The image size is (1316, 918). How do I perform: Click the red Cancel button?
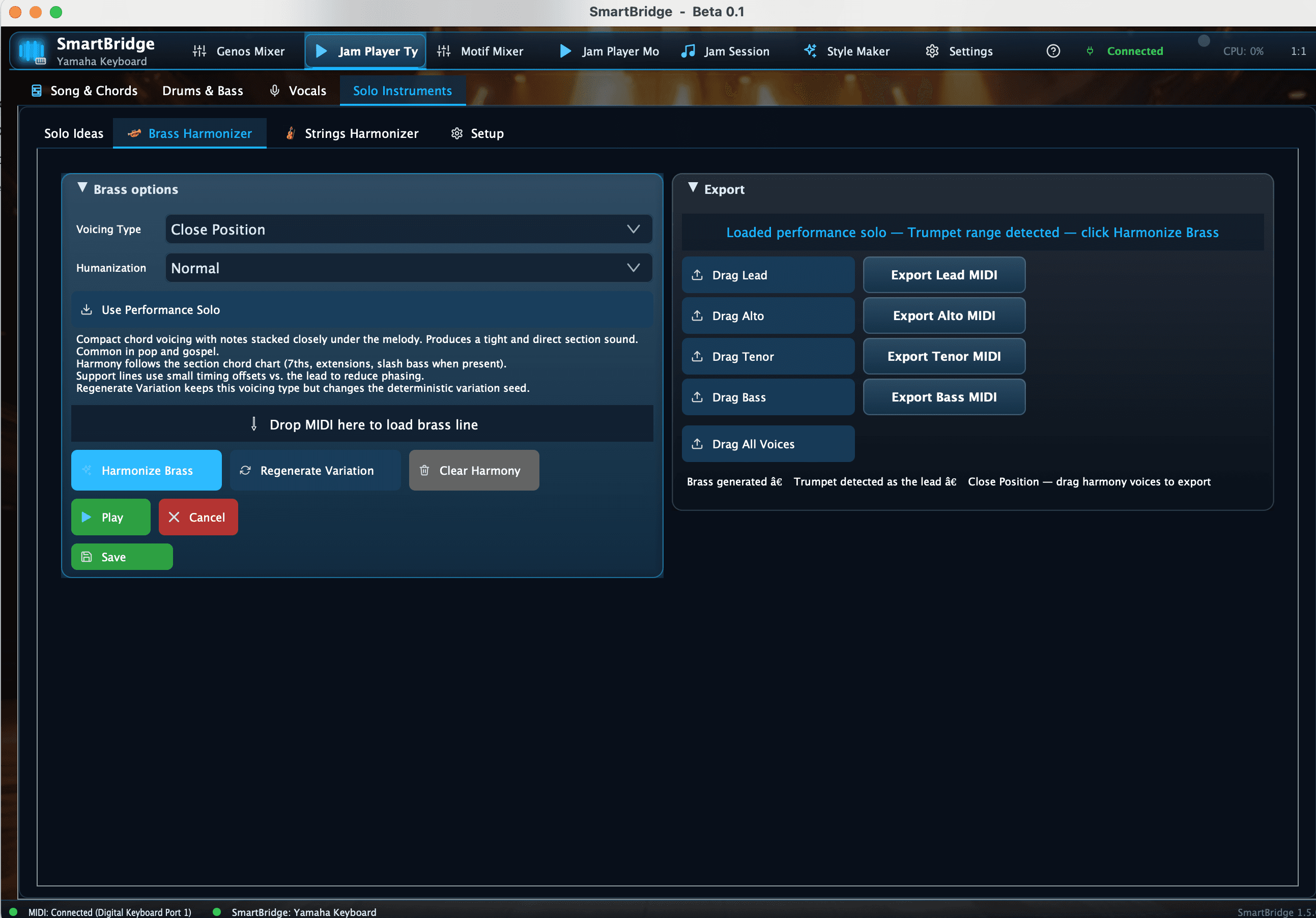[198, 517]
